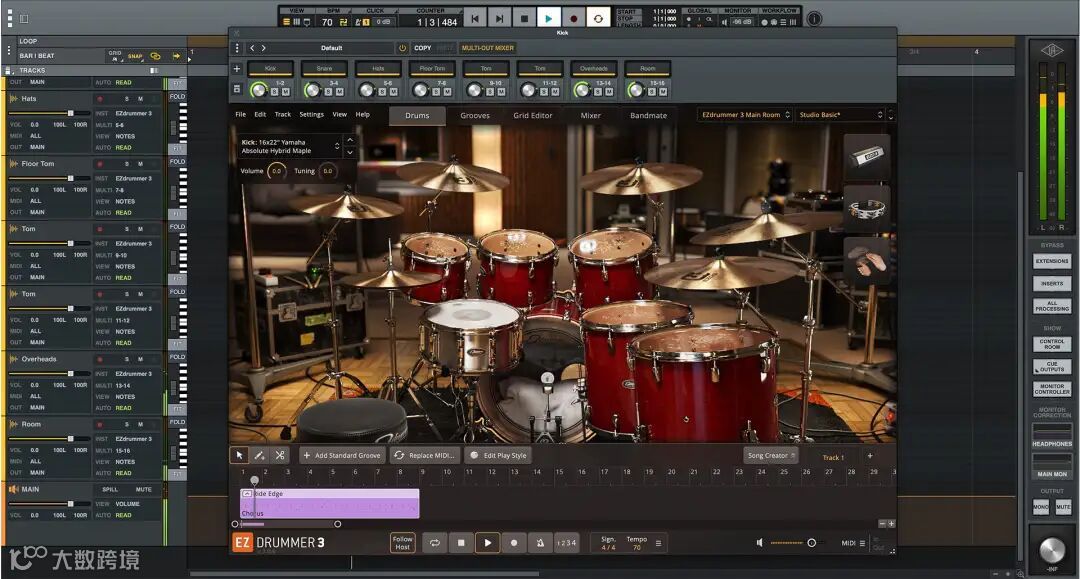The height and width of the screenshot is (579, 1080).
Task: Click the plugin power bypass icon
Action: [402, 48]
